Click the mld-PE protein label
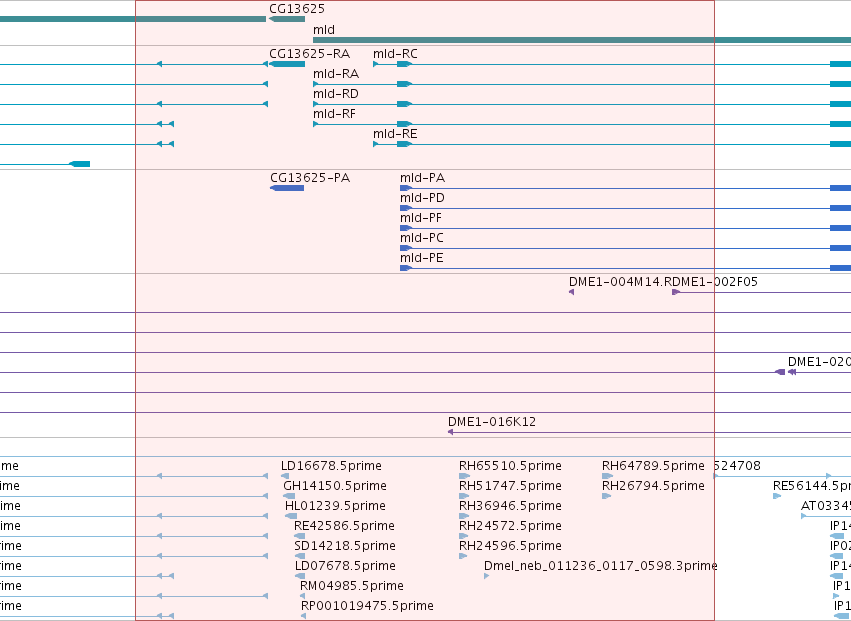Screen dimensions: 851x621 tap(422, 258)
